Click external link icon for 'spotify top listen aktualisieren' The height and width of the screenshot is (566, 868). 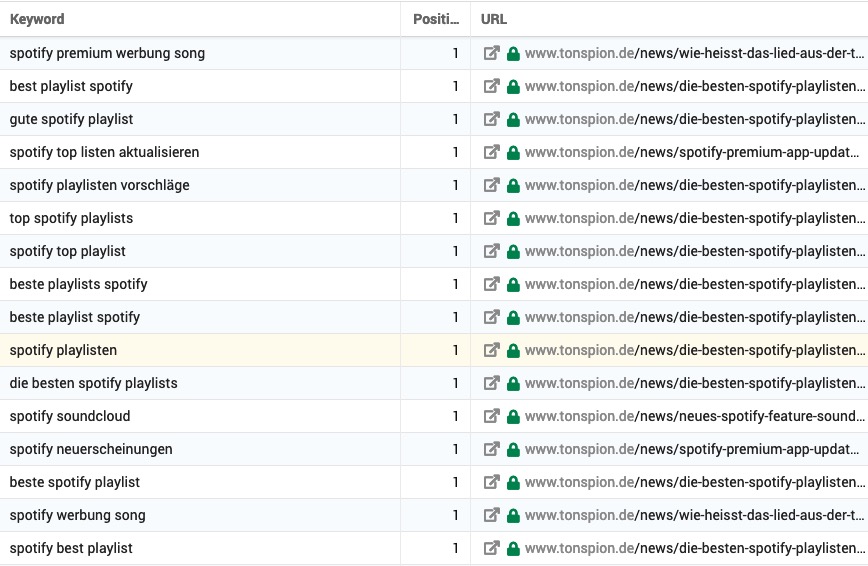point(492,152)
